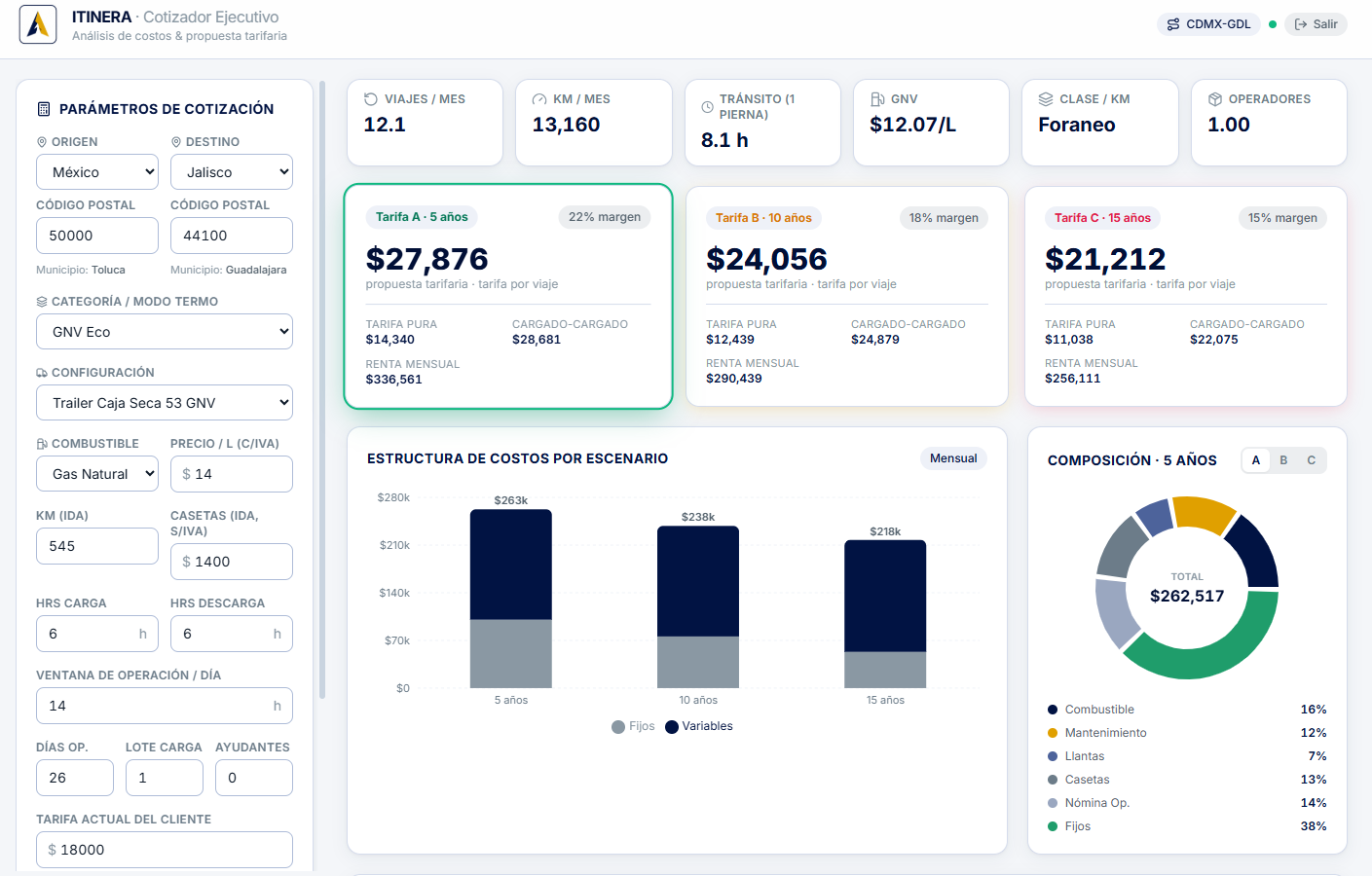Select the Tarifa A 5 años card
The height and width of the screenshot is (876, 1372).
coord(508,296)
